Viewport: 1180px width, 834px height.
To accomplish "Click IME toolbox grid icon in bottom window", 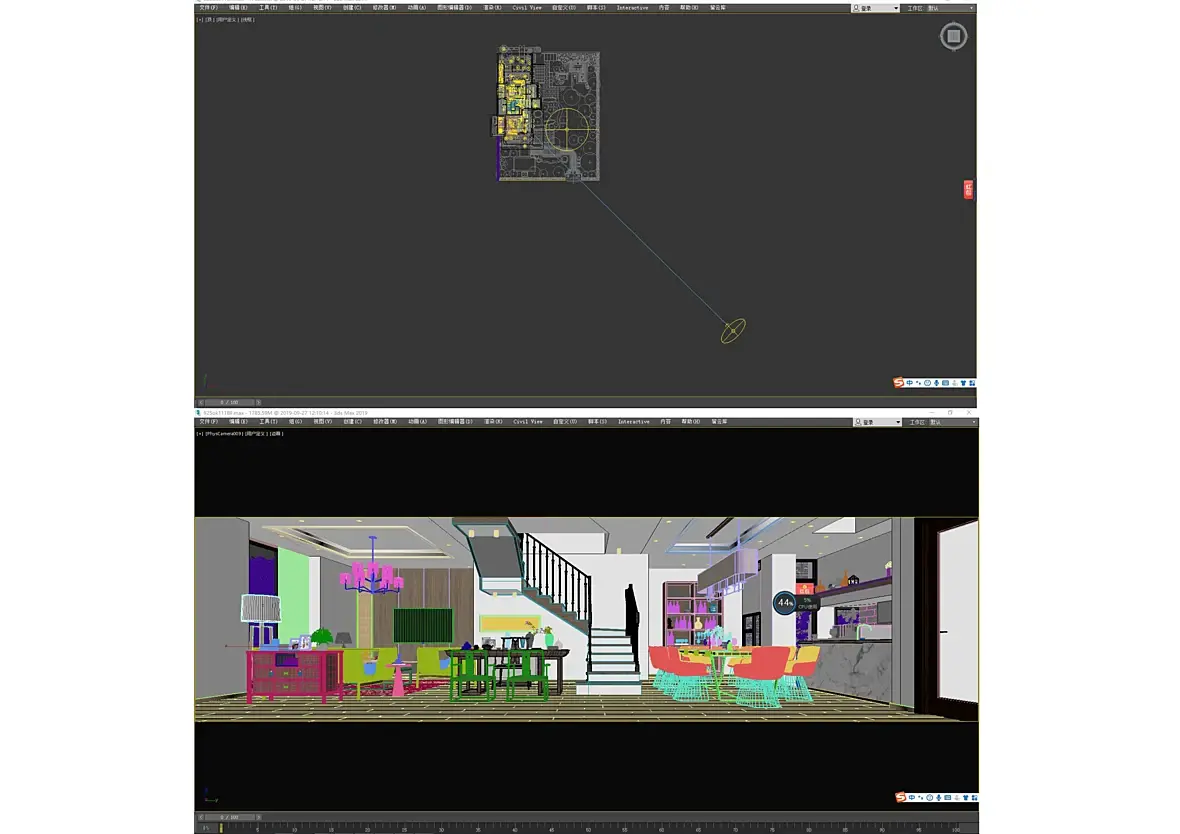I will click(974, 797).
